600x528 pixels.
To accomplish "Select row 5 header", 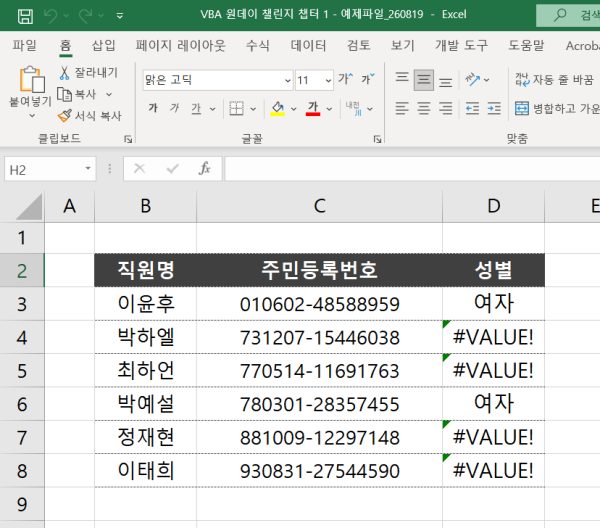I will click(x=22, y=370).
